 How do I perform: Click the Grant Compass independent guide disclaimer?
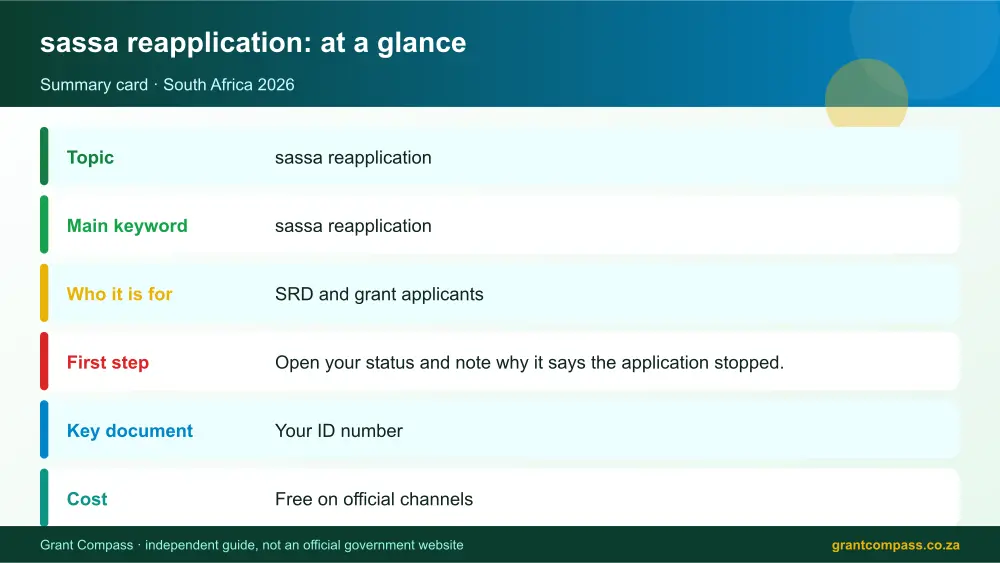(x=251, y=545)
